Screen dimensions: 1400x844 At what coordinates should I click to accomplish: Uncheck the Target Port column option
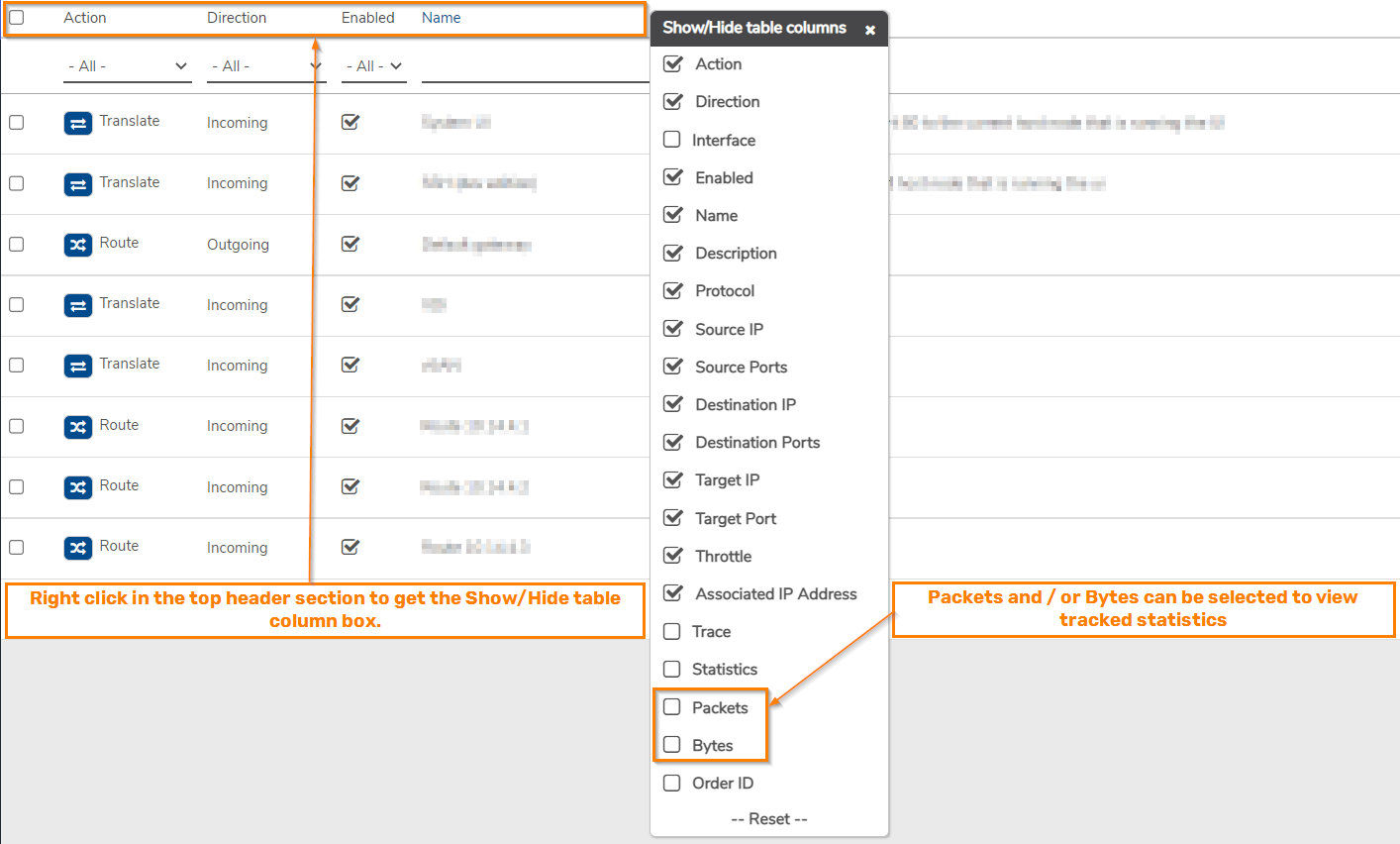[x=673, y=518]
